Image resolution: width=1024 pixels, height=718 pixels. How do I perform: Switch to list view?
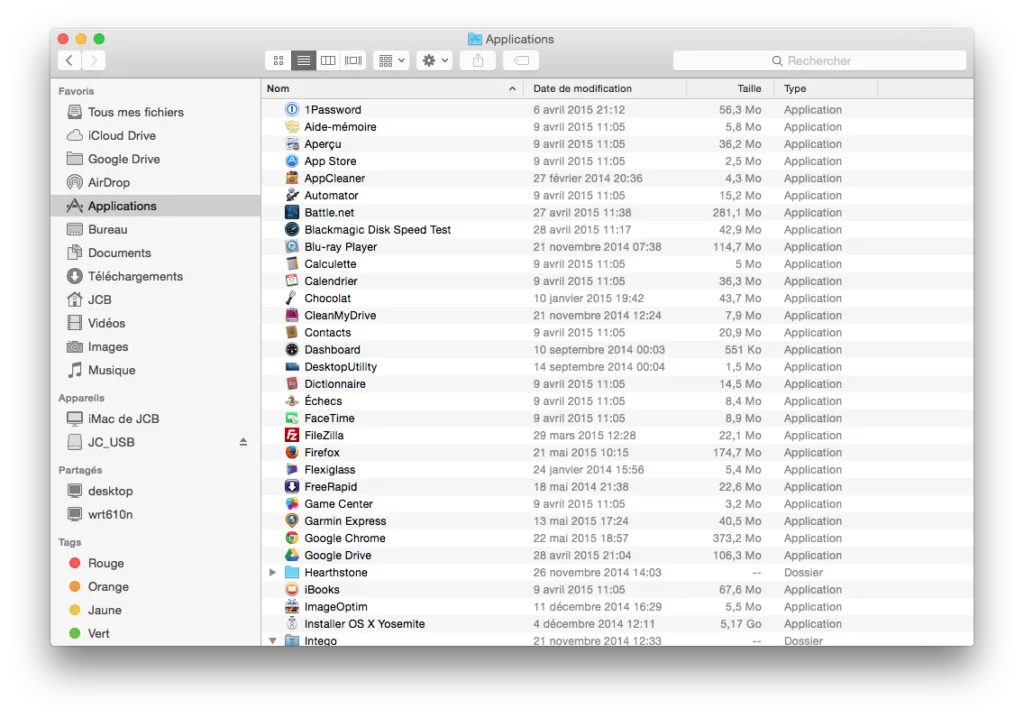[304, 61]
